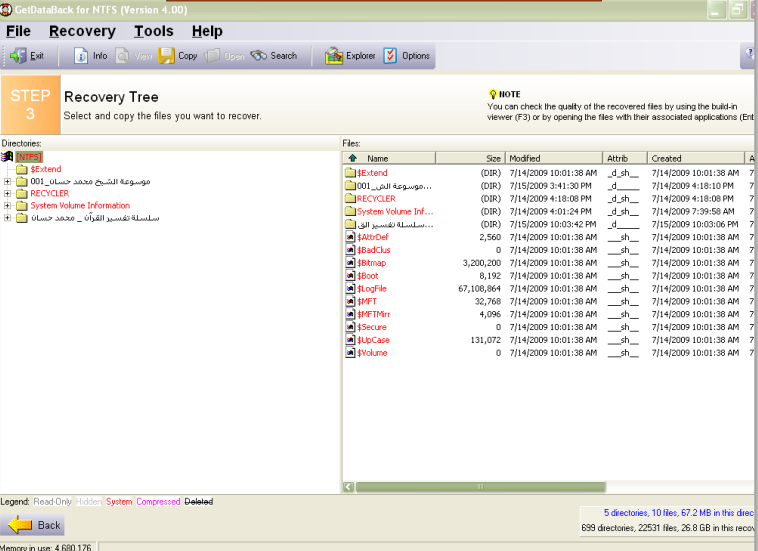Screen dimensions: 758x551
Task: Click the $MFT file icon
Action: [350, 301]
